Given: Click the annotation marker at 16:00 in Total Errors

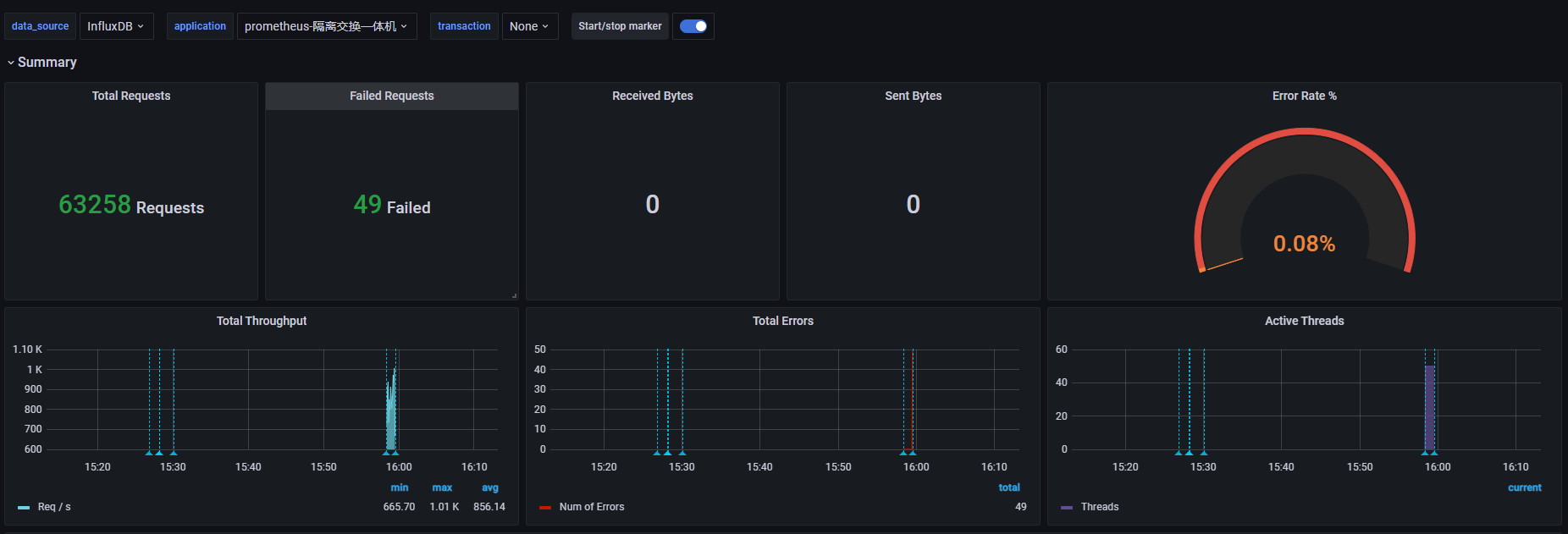Looking at the screenshot, I should pyautogui.click(x=913, y=452).
